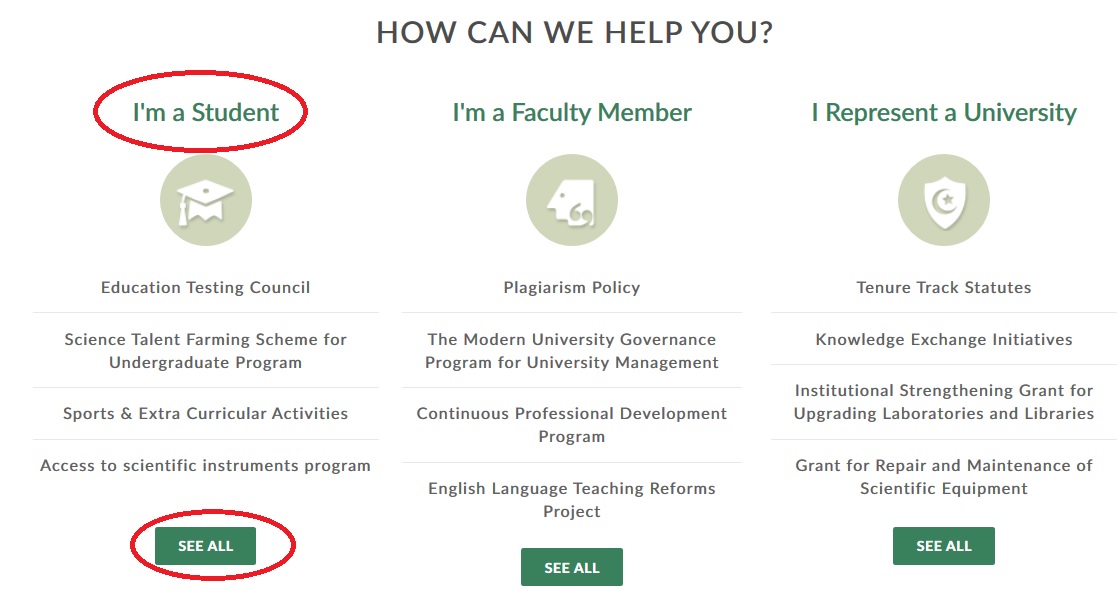Open Science Talent Farming Scheme link

click(205, 351)
